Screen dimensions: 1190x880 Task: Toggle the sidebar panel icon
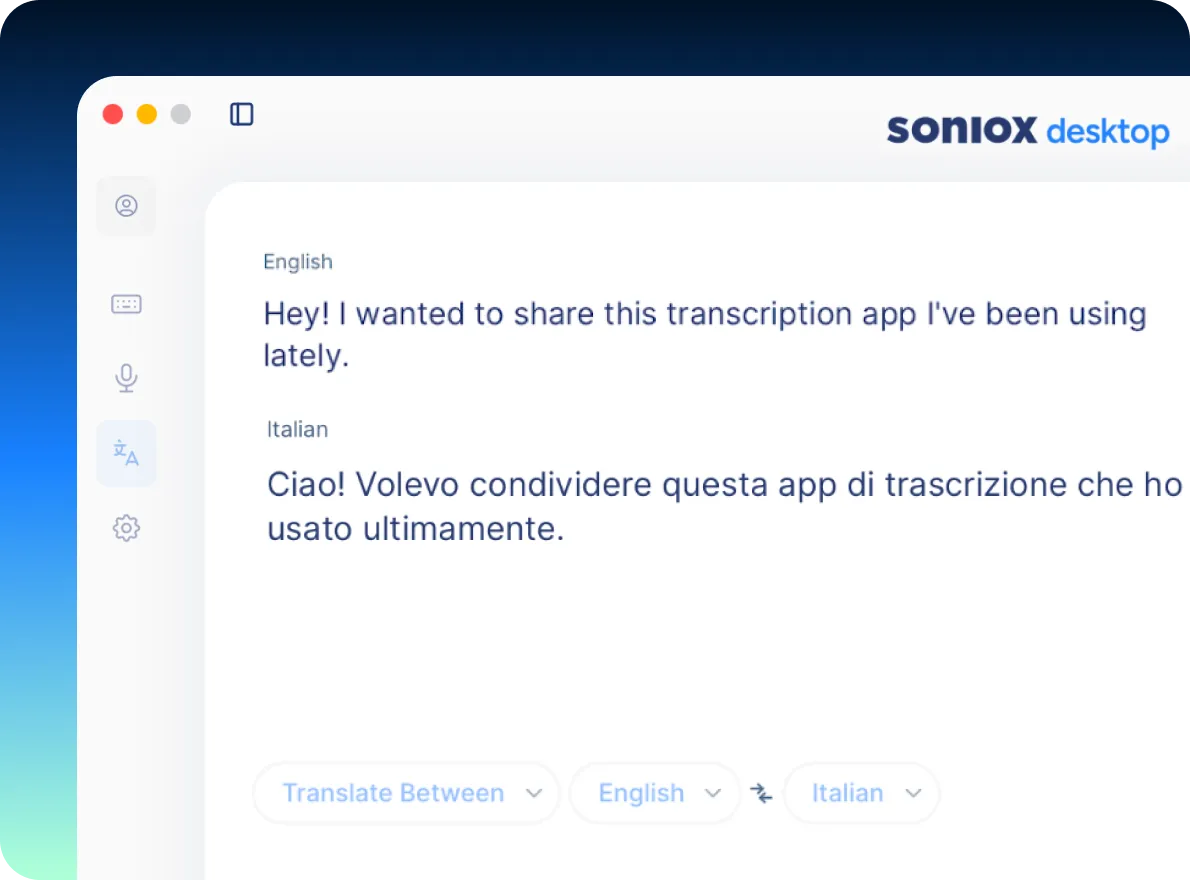[x=242, y=114]
